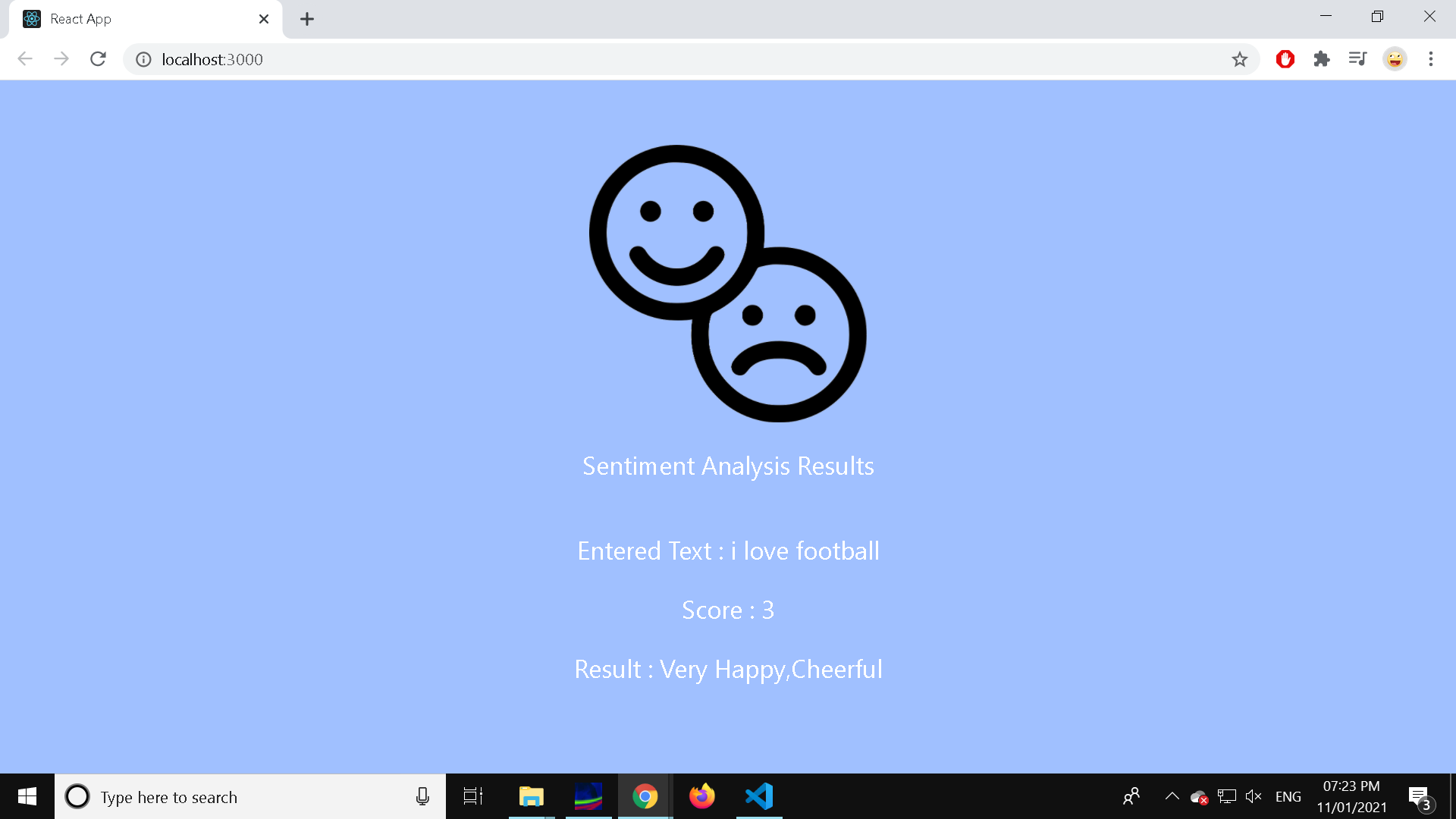
Task: Click the browser reload button
Action: click(98, 59)
